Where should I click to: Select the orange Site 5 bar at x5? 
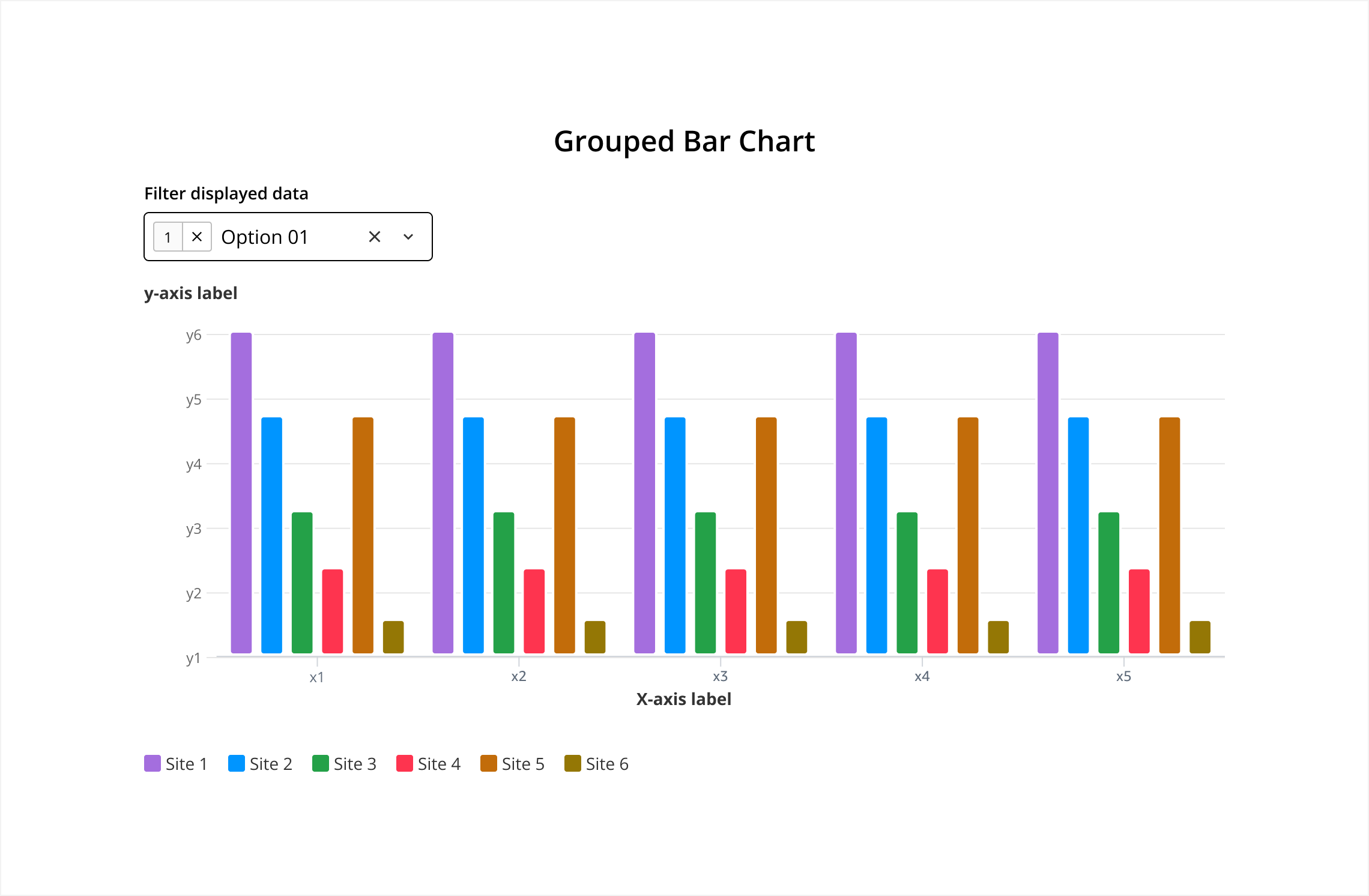coord(1170,535)
